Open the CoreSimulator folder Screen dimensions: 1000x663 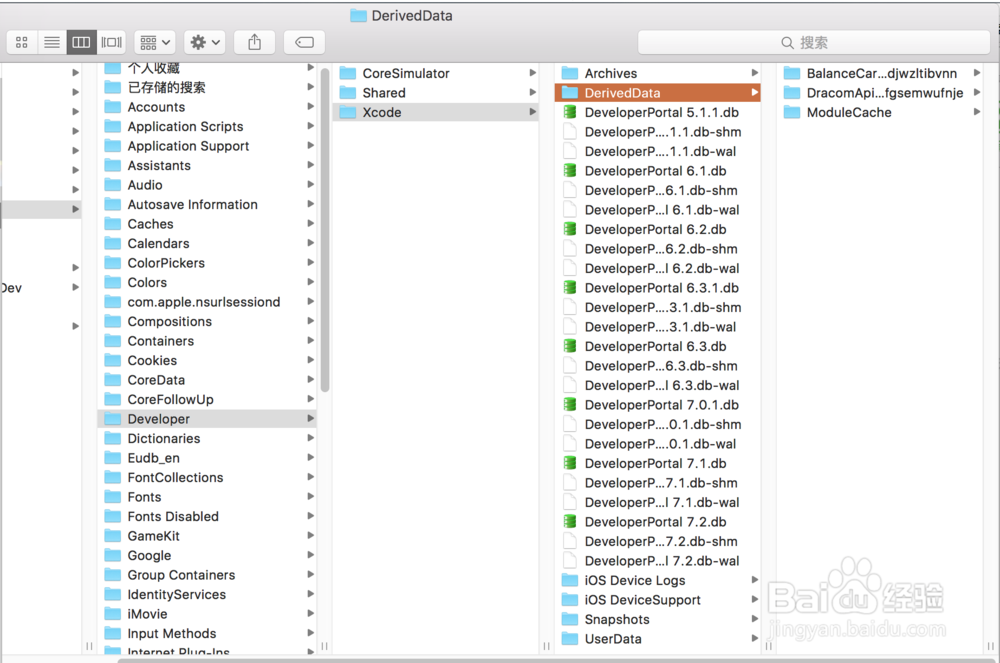pyautogui.click(x=430, y=73)
